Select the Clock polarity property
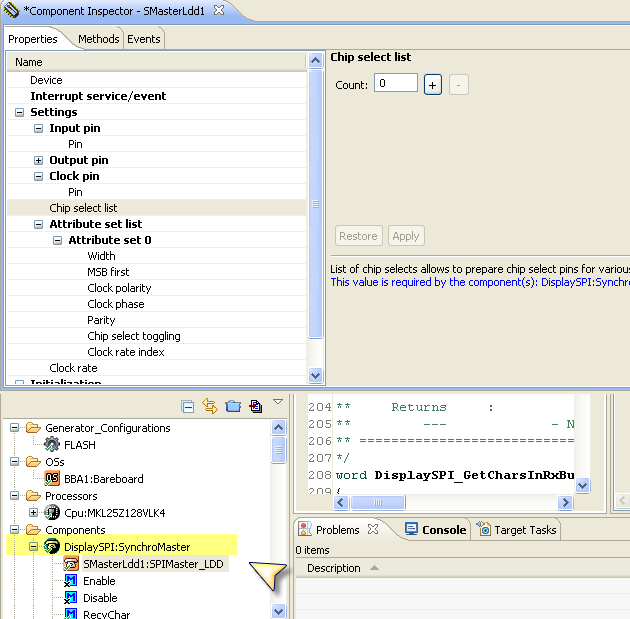The image size is (630, 619). click(157, 288)
